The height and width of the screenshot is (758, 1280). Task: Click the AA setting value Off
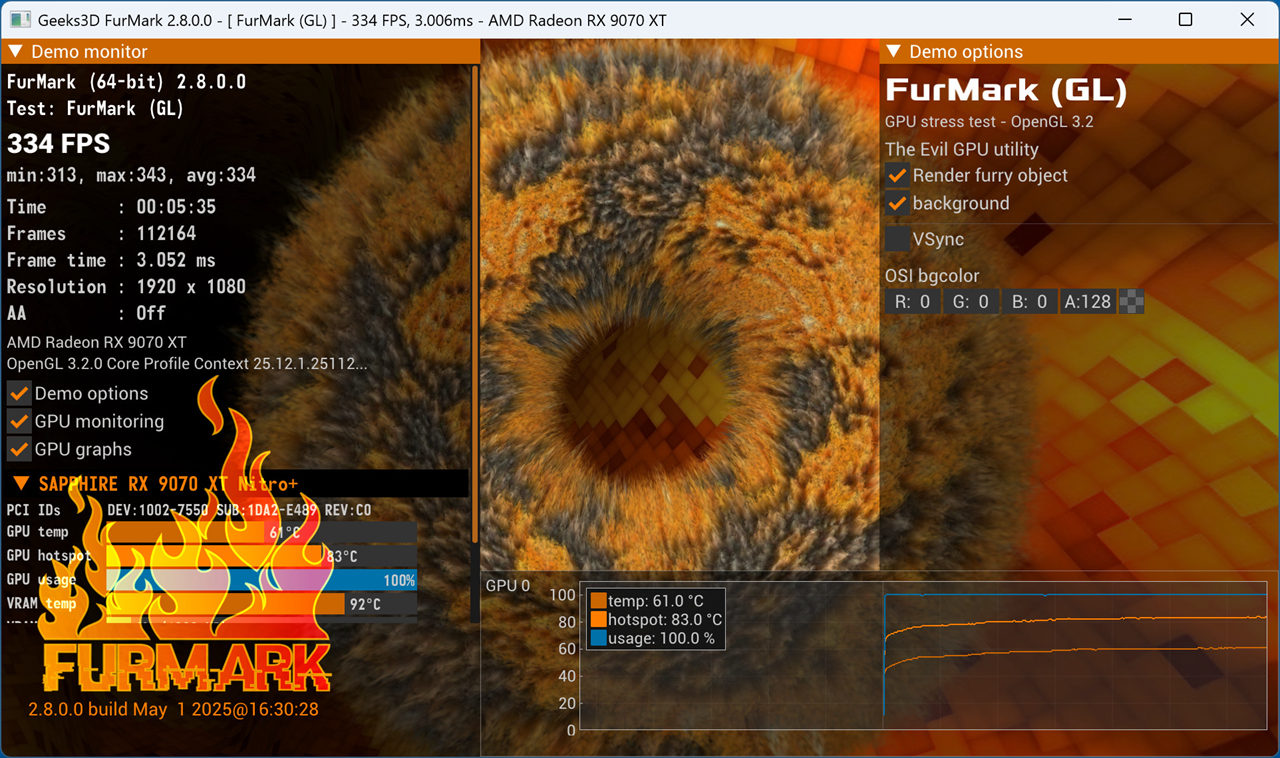[x=151, y=313]
